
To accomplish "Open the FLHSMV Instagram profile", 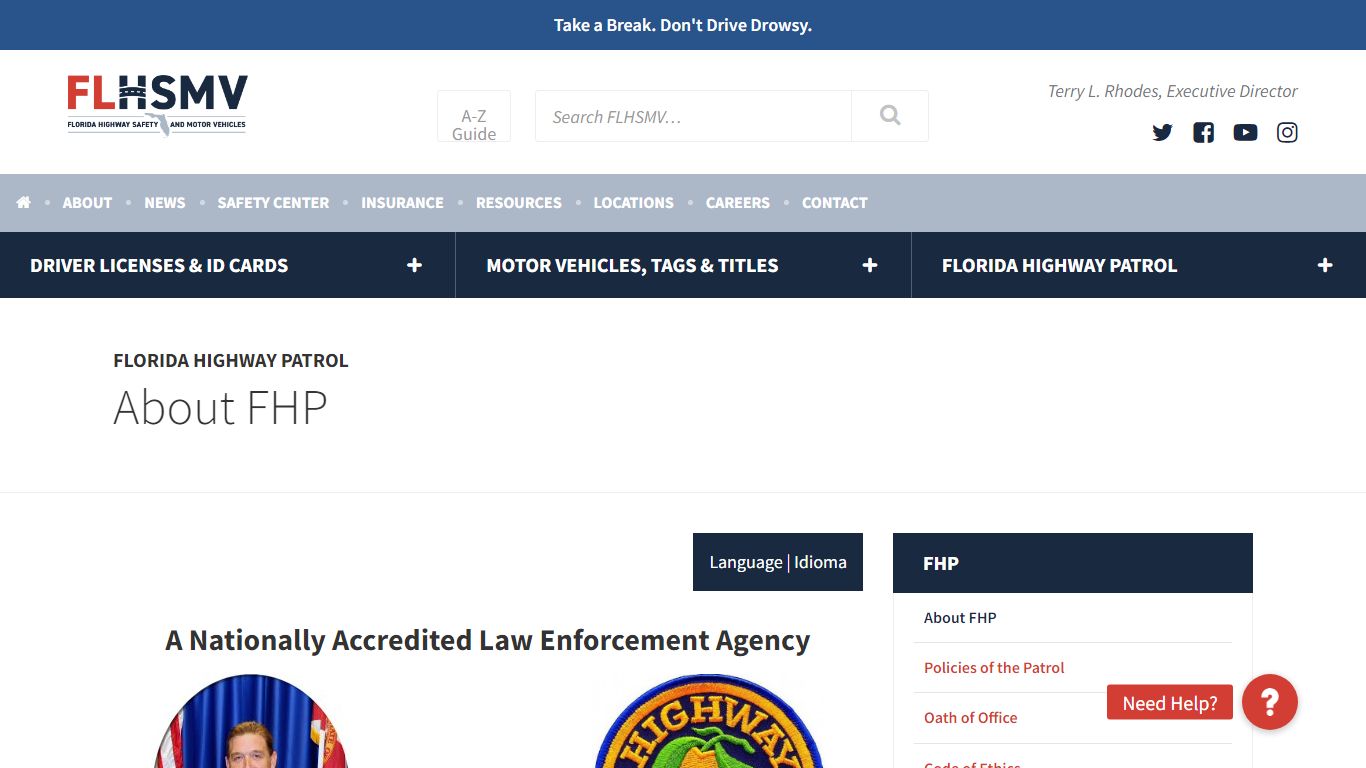I will 1287,132.
